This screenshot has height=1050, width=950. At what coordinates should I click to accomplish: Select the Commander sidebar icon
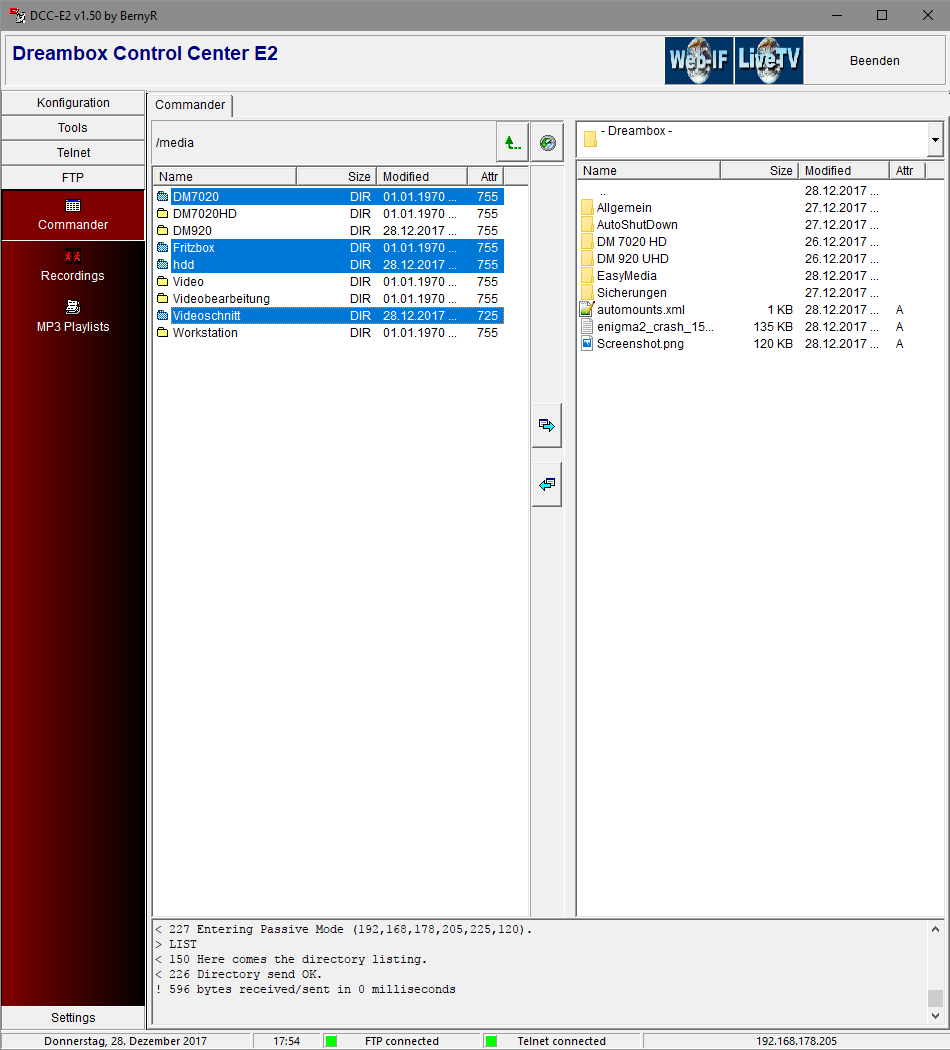pos(73,206)
